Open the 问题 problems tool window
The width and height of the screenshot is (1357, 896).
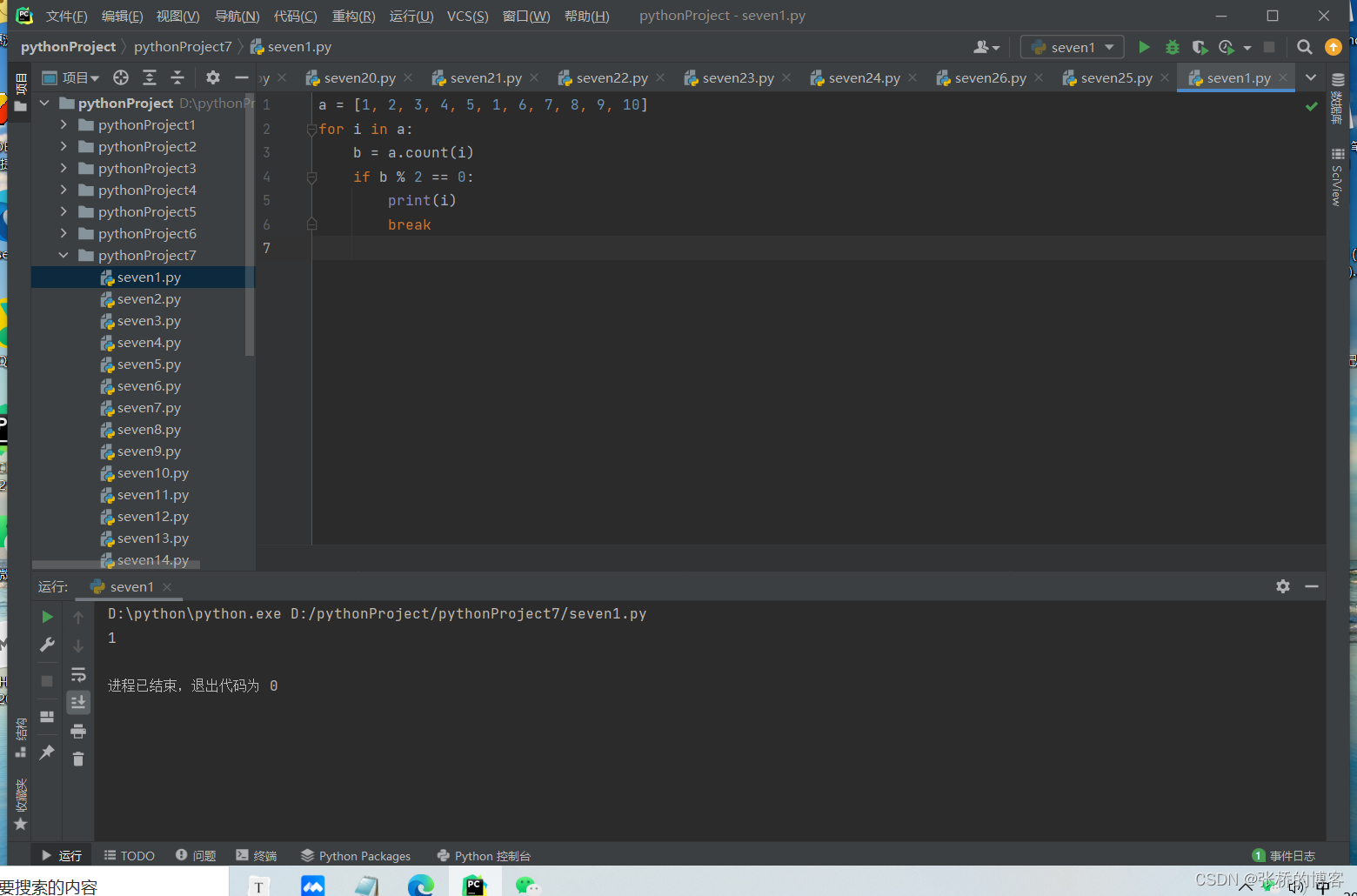[x=196, y=856]
